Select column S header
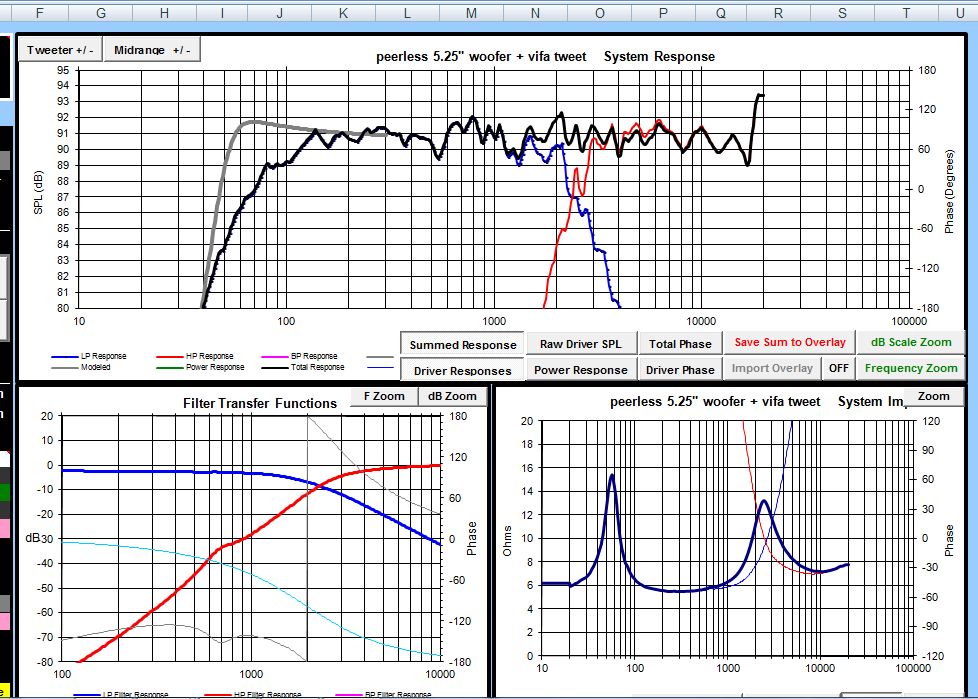Screen dimensions: 978x699 pyautogui.click(x=842, y=12)
